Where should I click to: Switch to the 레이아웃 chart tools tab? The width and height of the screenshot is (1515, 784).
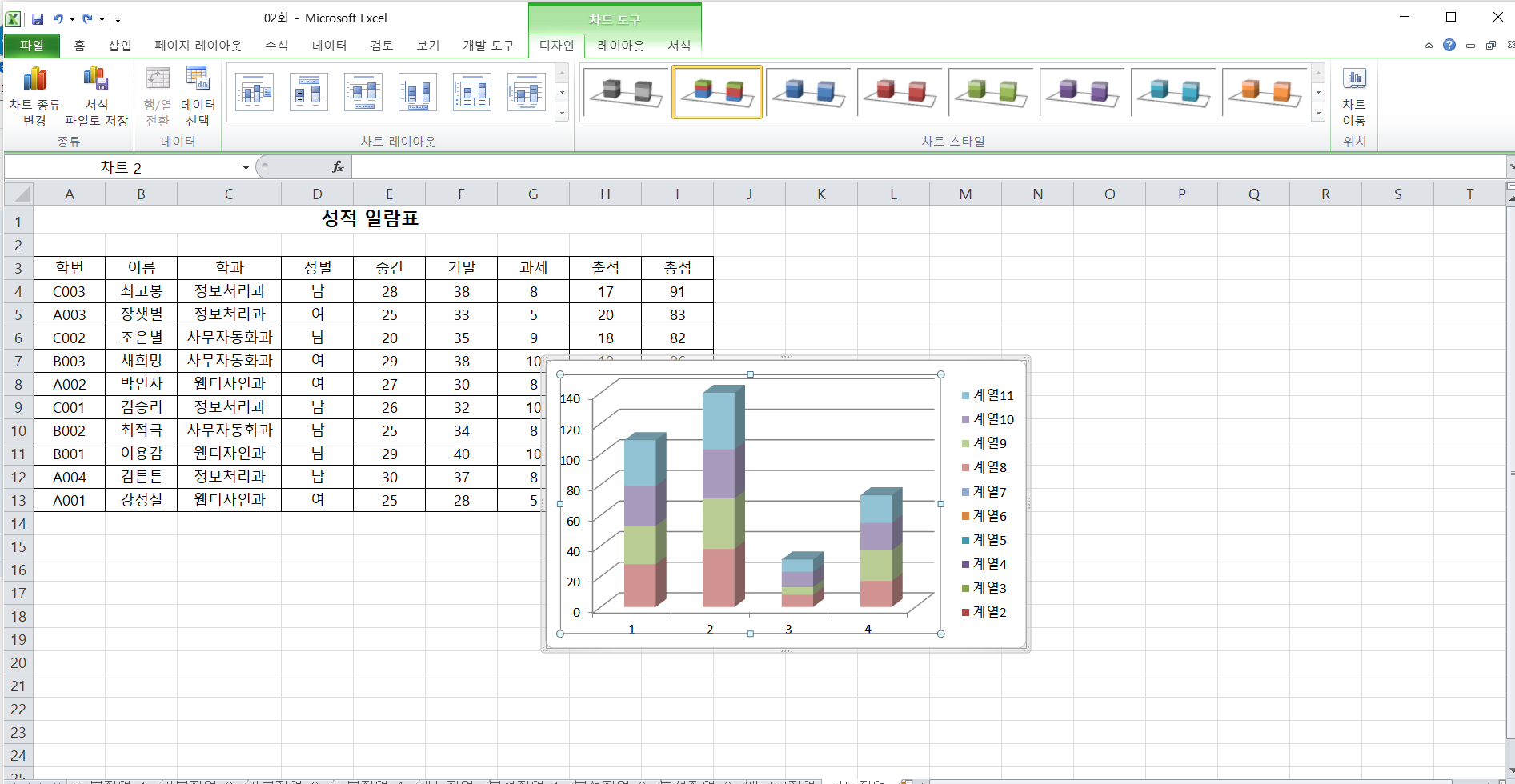620,46
